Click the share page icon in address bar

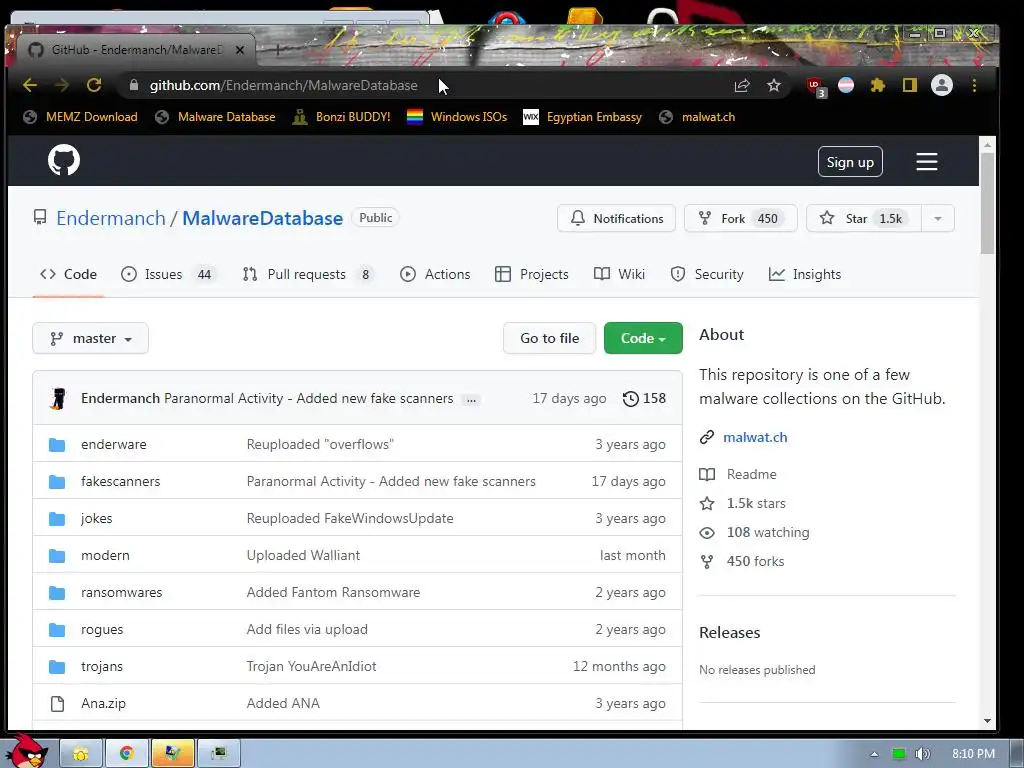point(742,86)
